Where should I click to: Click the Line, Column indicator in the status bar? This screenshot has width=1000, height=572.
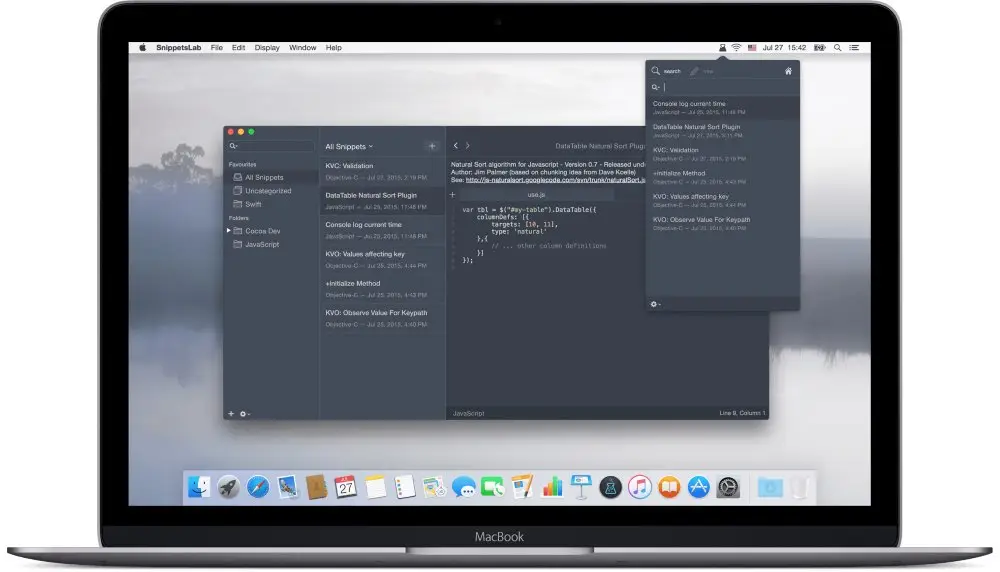pyautogui.click(x=742, y=413)
